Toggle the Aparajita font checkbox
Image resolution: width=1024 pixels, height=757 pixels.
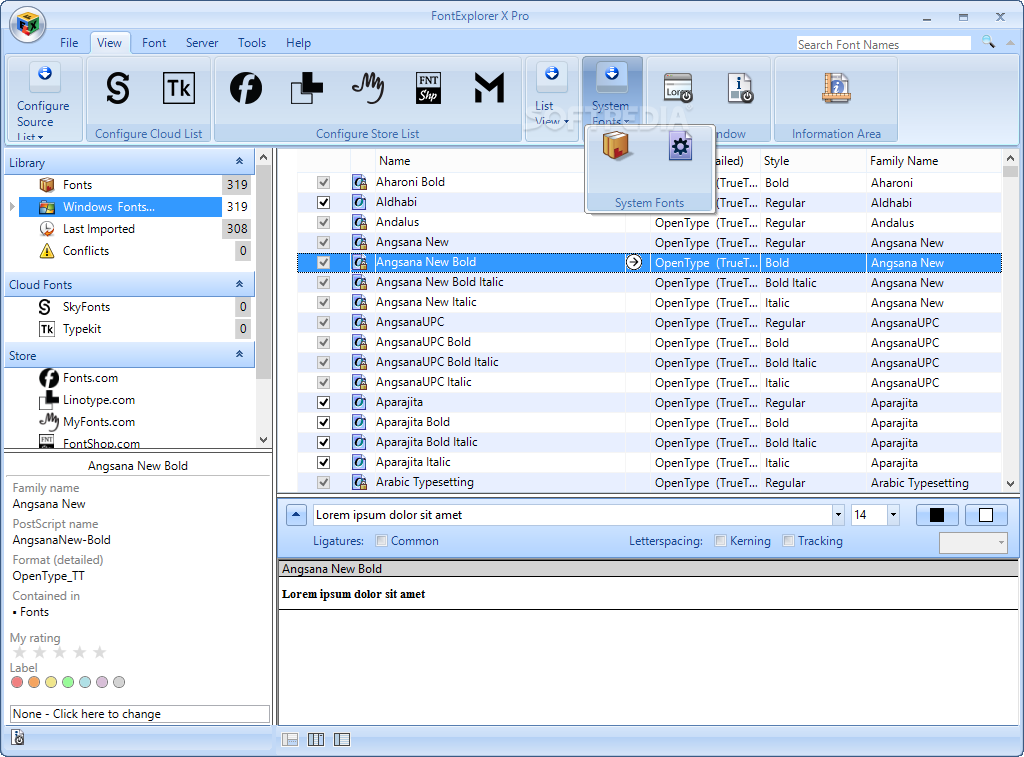tap(323, 402)
